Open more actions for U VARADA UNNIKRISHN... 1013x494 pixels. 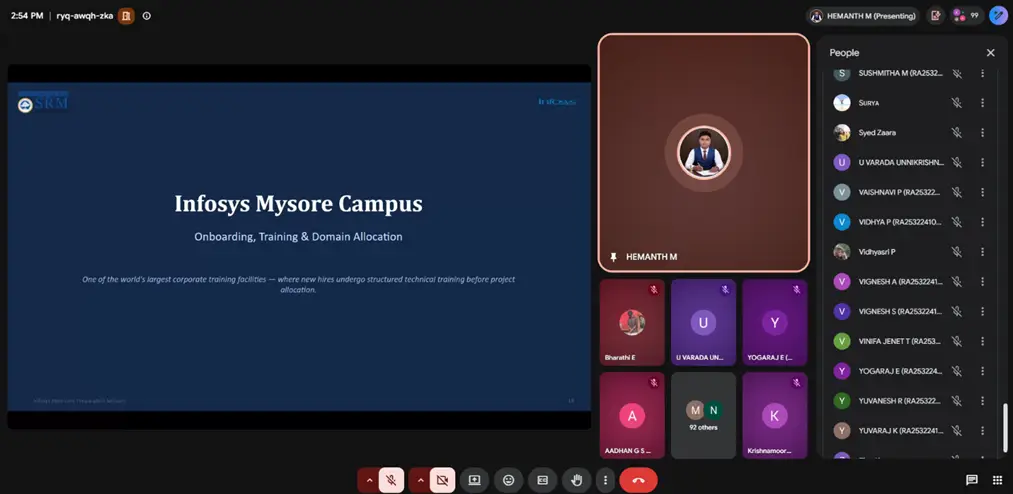(983, 163)
